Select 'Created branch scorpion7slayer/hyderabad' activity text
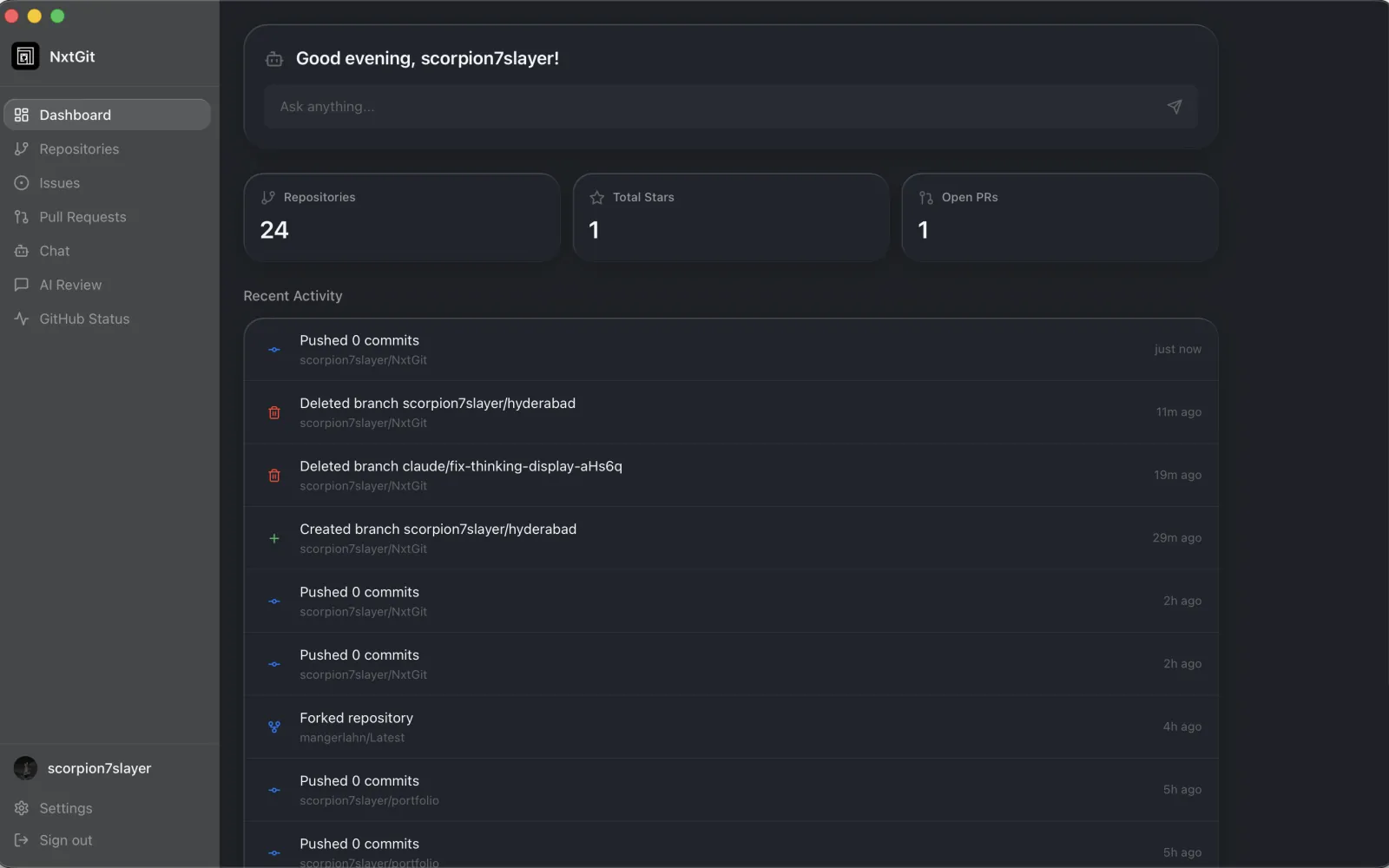 [x=438, y=529]
